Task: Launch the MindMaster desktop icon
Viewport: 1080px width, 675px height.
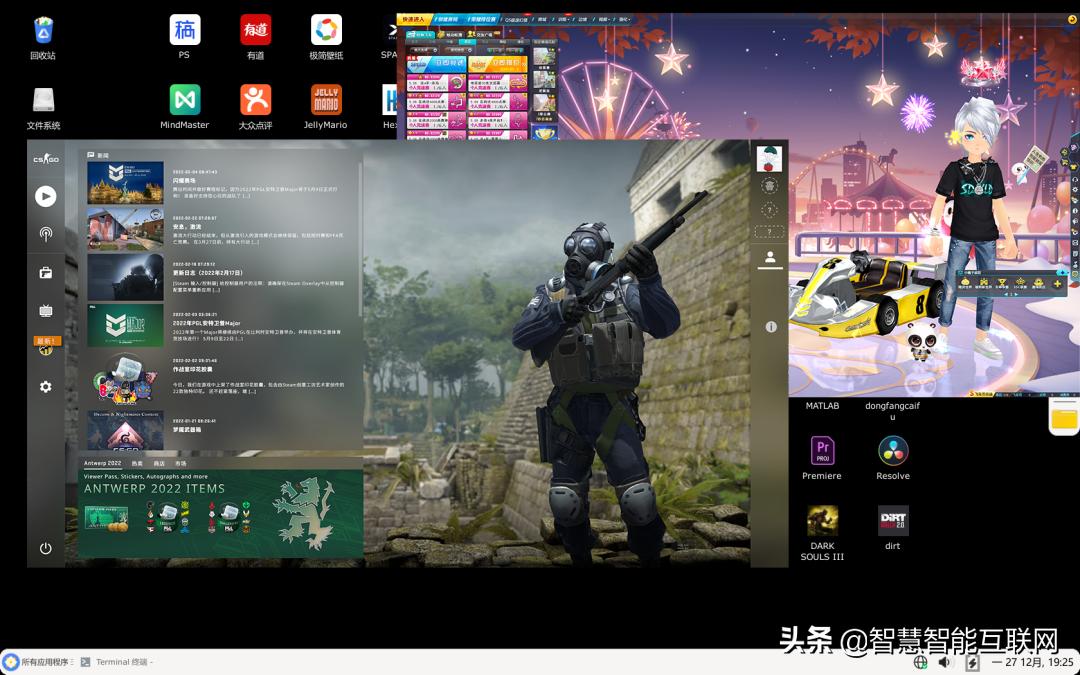Action: point(185,107)
